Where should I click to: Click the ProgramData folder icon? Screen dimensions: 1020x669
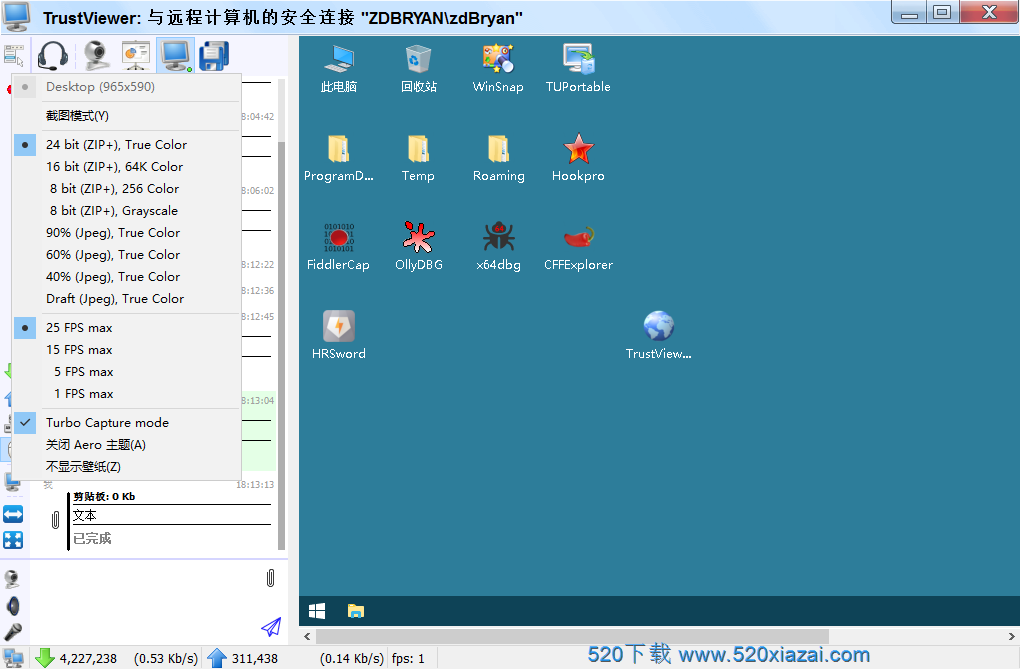pos(338,157)
